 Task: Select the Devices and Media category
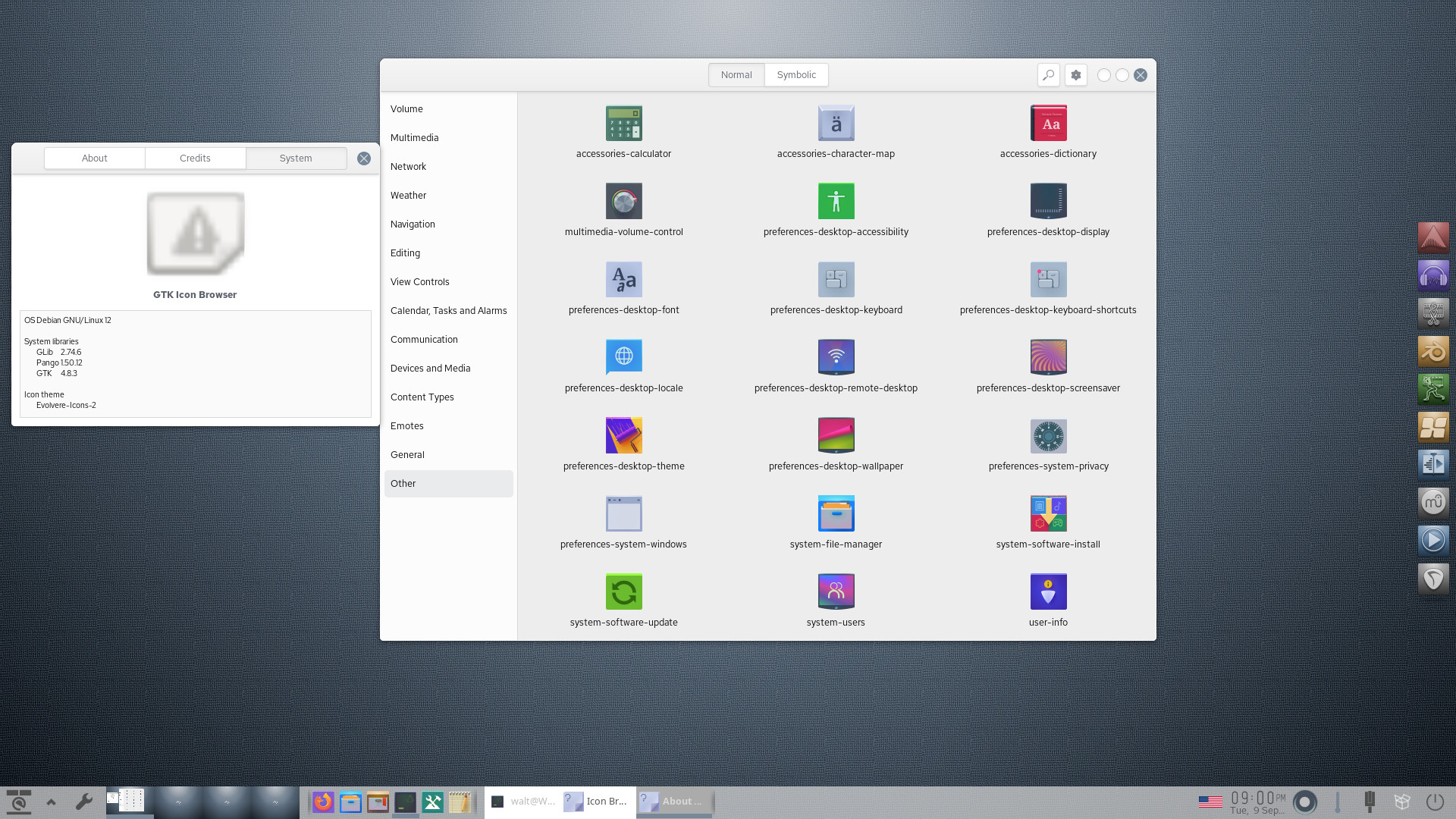pyautogui.click(x=430, y=369)
